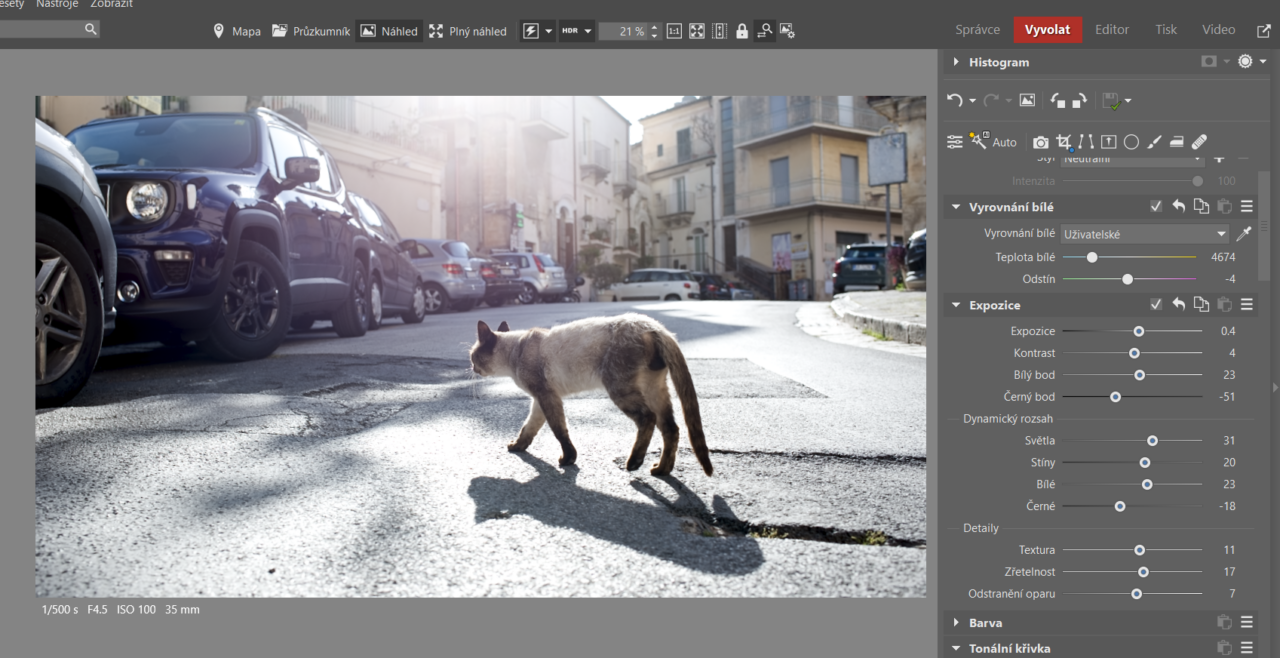Viewport: 1280px width, 658px height.
Task: Switch to the Editor tab
Action: tap(1111, 30)
